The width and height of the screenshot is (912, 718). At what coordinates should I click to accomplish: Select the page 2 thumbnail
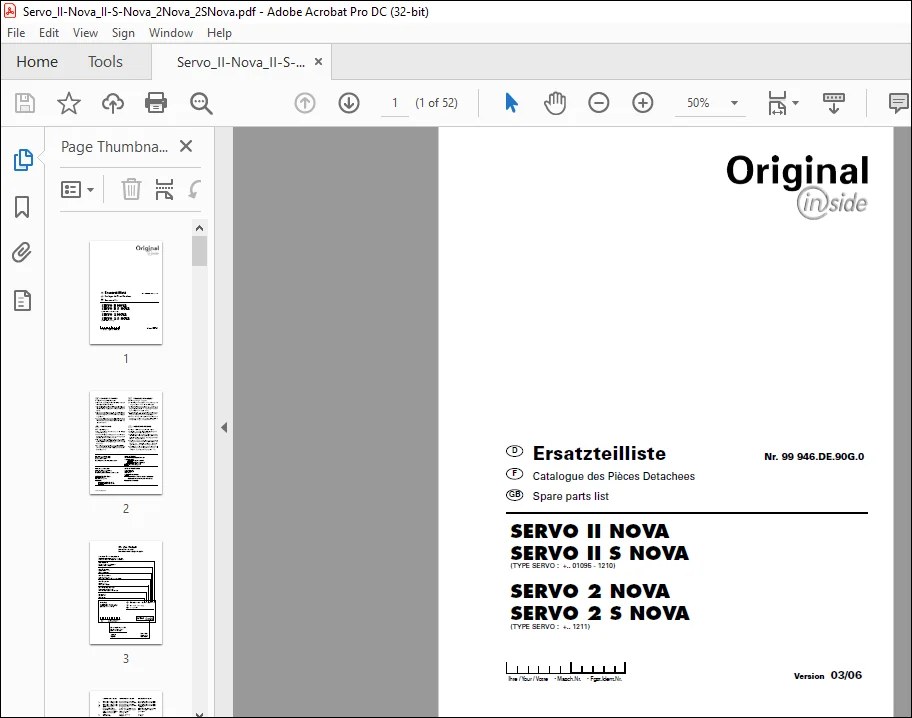click(126, 443)
